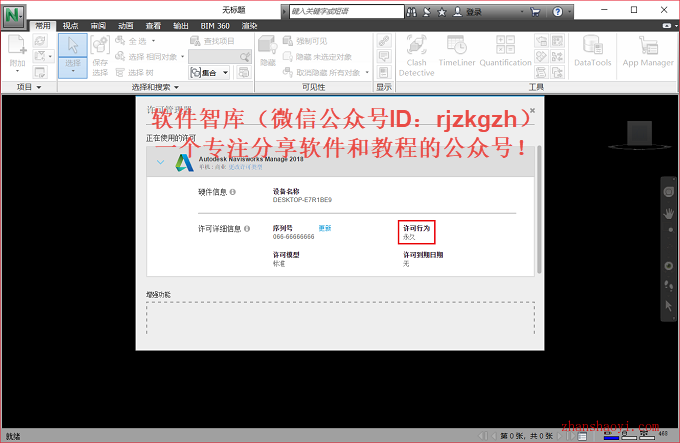This screenshot has height=443, width=680.
Task: Switch to the 审阅 ribbon tab
Action: coord(98,26)
